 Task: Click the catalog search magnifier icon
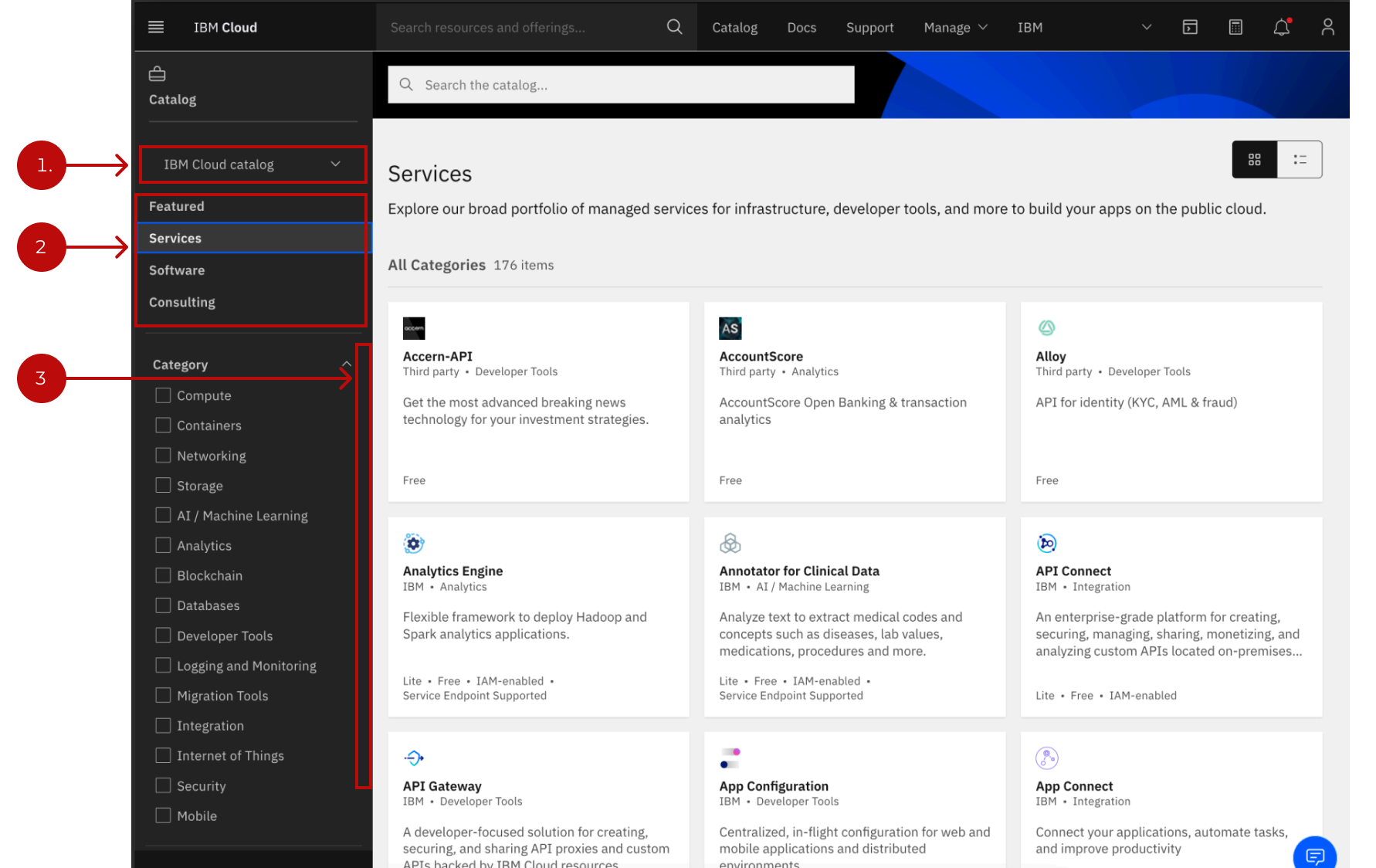[406, 85]
